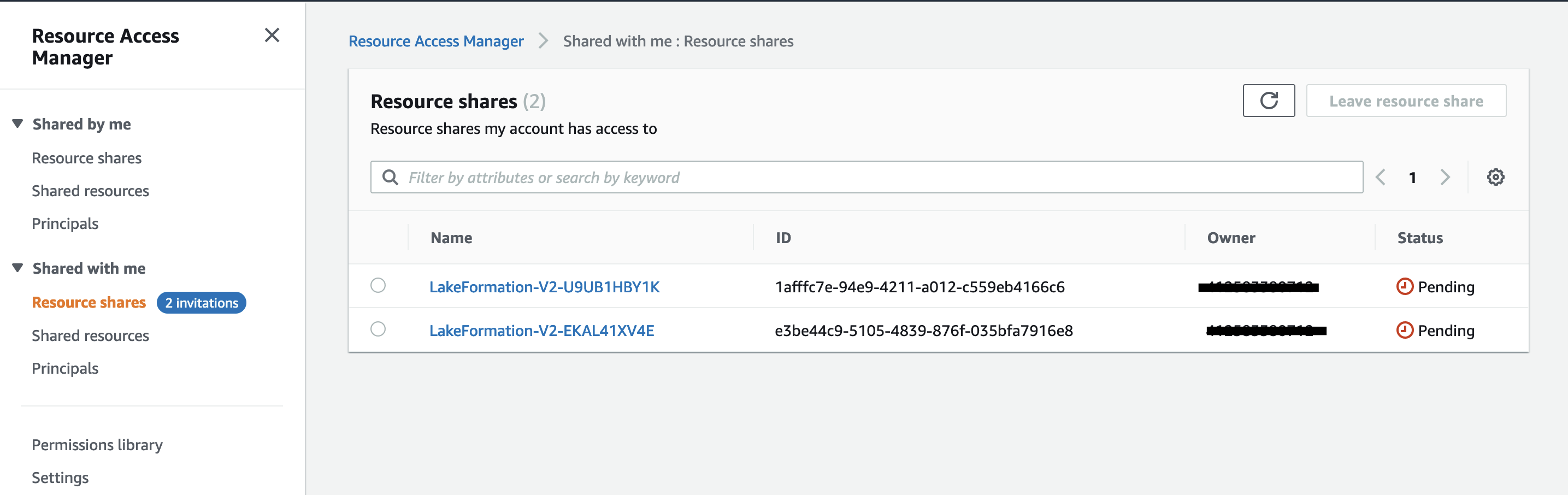Click the previous page arrow icon

1381,177
